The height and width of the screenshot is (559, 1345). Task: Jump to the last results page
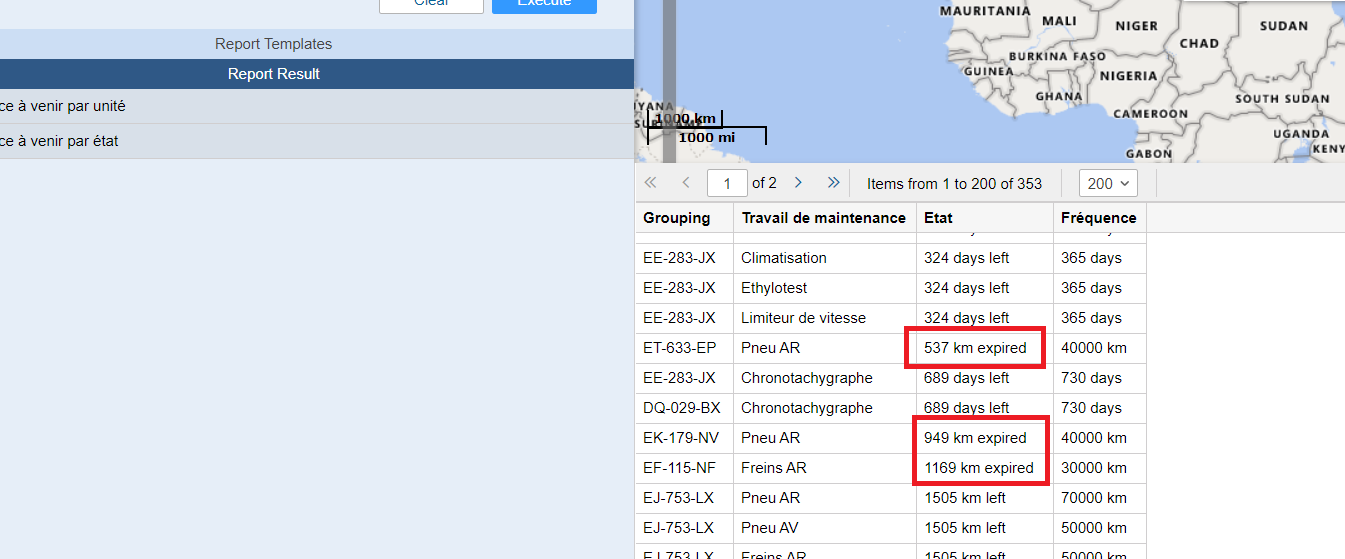[833, 183]
